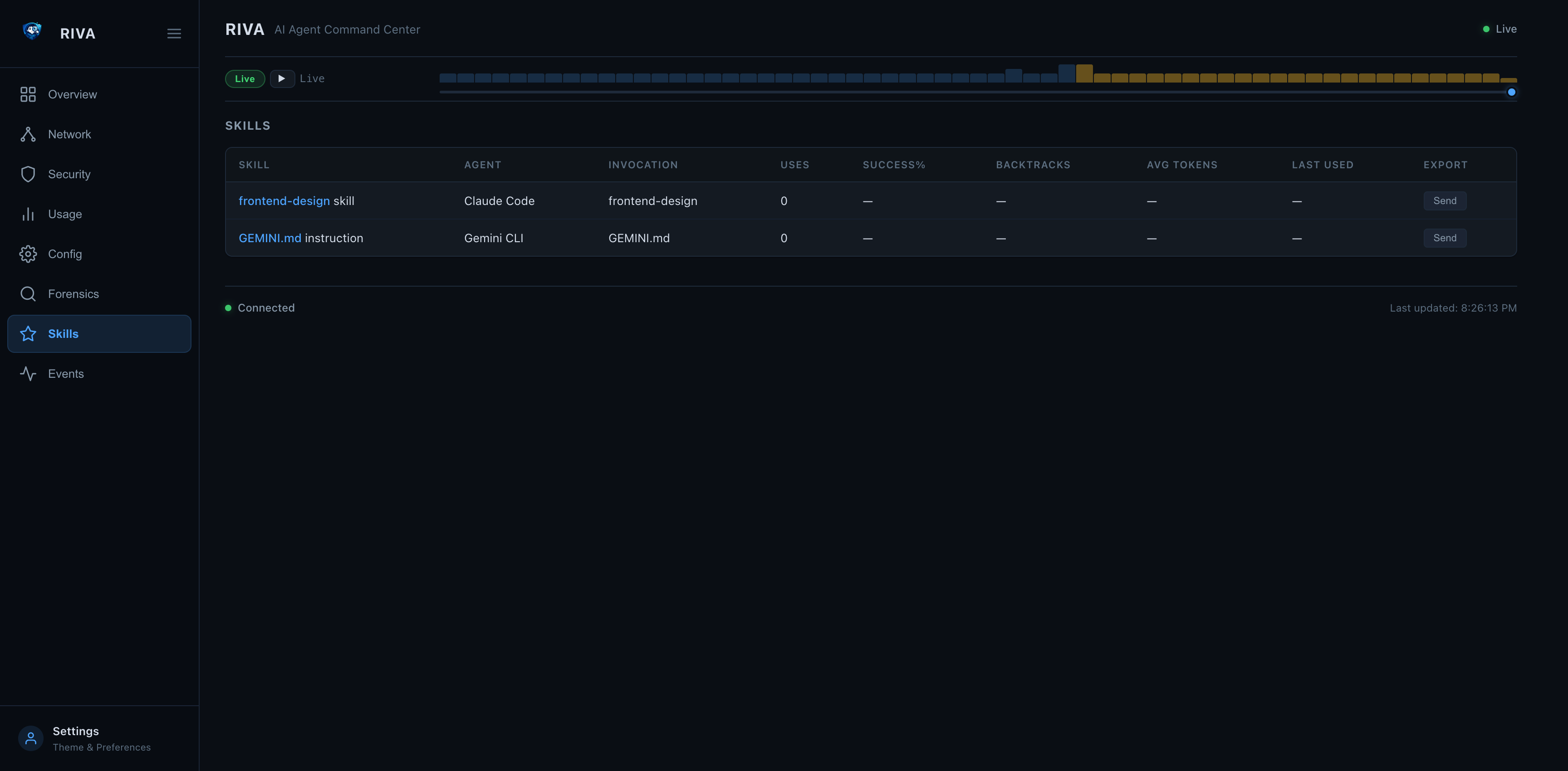The image size is (1568, 771).
Task: Select the Skills star menu item
Action: [99, 333]
